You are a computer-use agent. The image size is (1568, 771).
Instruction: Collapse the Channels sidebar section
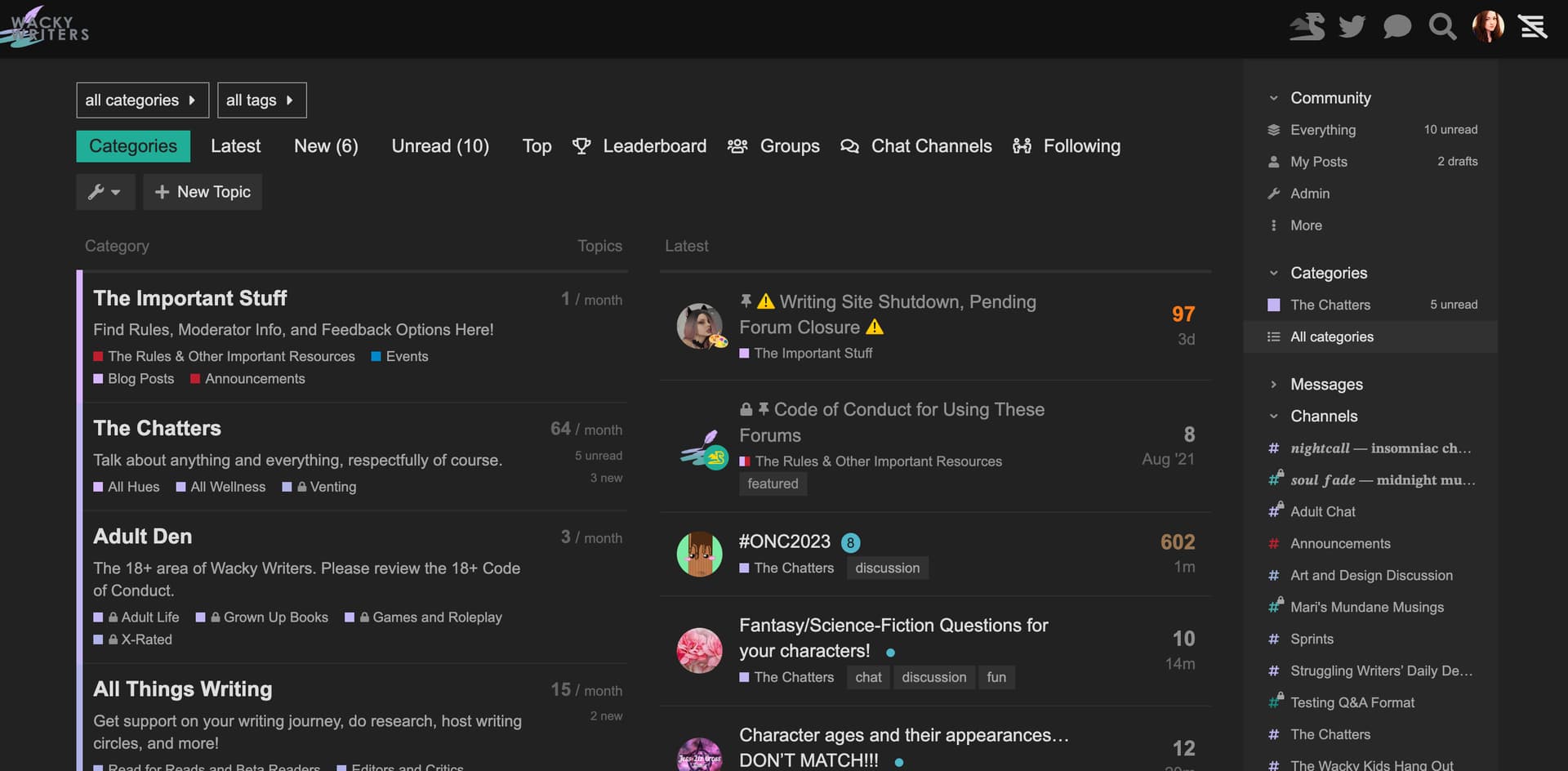pyautogui.click(x=1323, y=417)
